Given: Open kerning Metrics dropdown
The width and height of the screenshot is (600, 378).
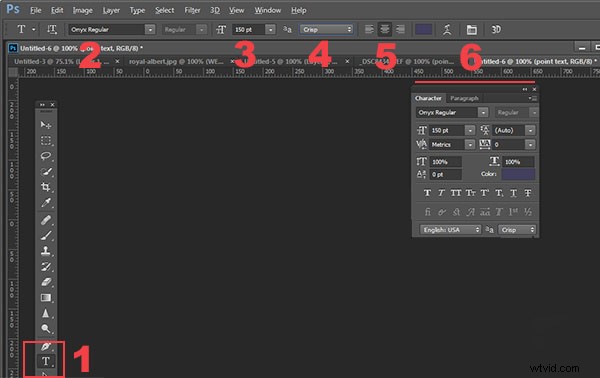Looking at the screenshot, I should [470, 145].
